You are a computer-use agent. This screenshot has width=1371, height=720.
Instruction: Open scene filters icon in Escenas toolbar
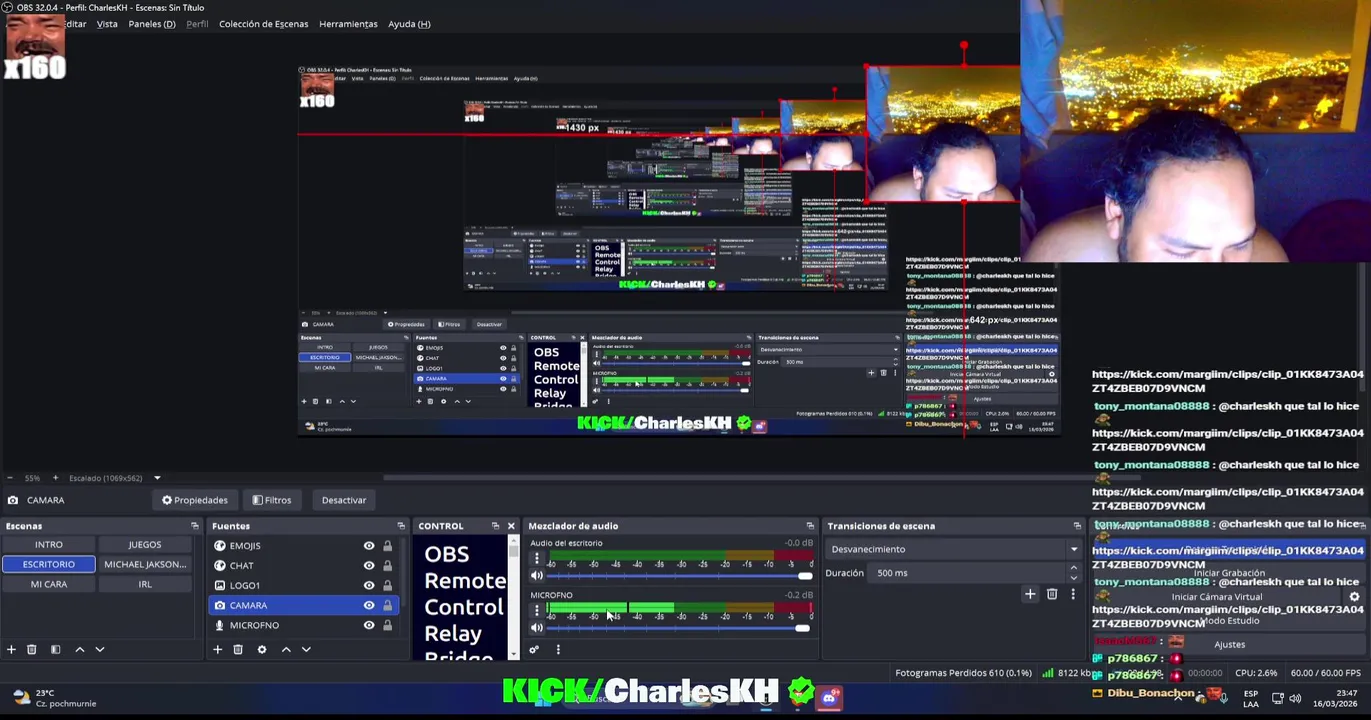(55, 650)
